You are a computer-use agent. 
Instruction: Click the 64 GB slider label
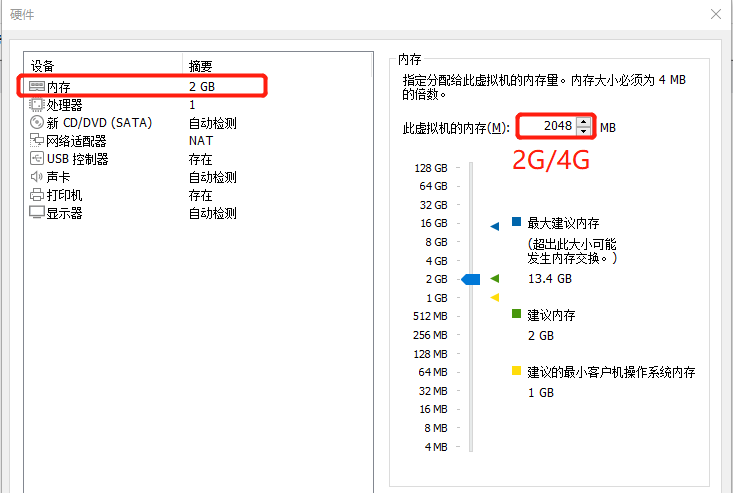click(433, 186)
